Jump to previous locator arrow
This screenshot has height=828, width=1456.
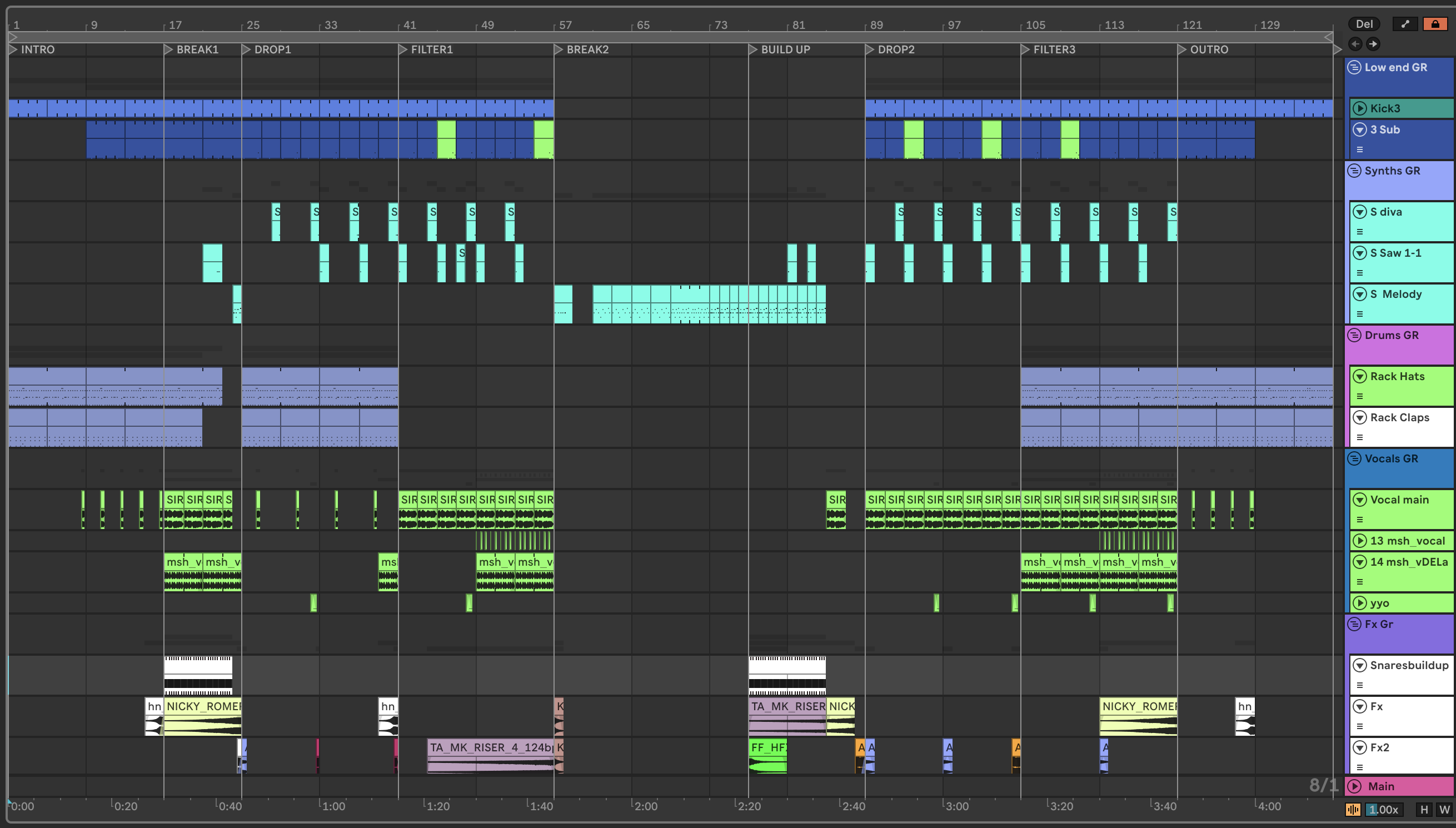click(x=1355, y=44)
